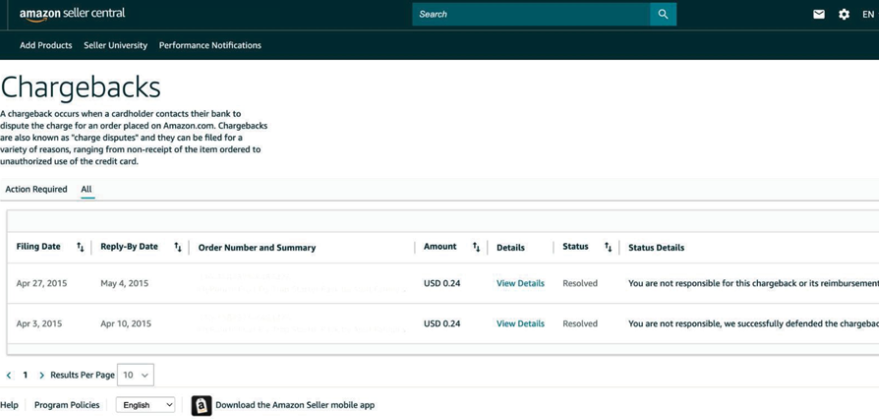Select page number 1
879x419 pixels.
(25, 375)
